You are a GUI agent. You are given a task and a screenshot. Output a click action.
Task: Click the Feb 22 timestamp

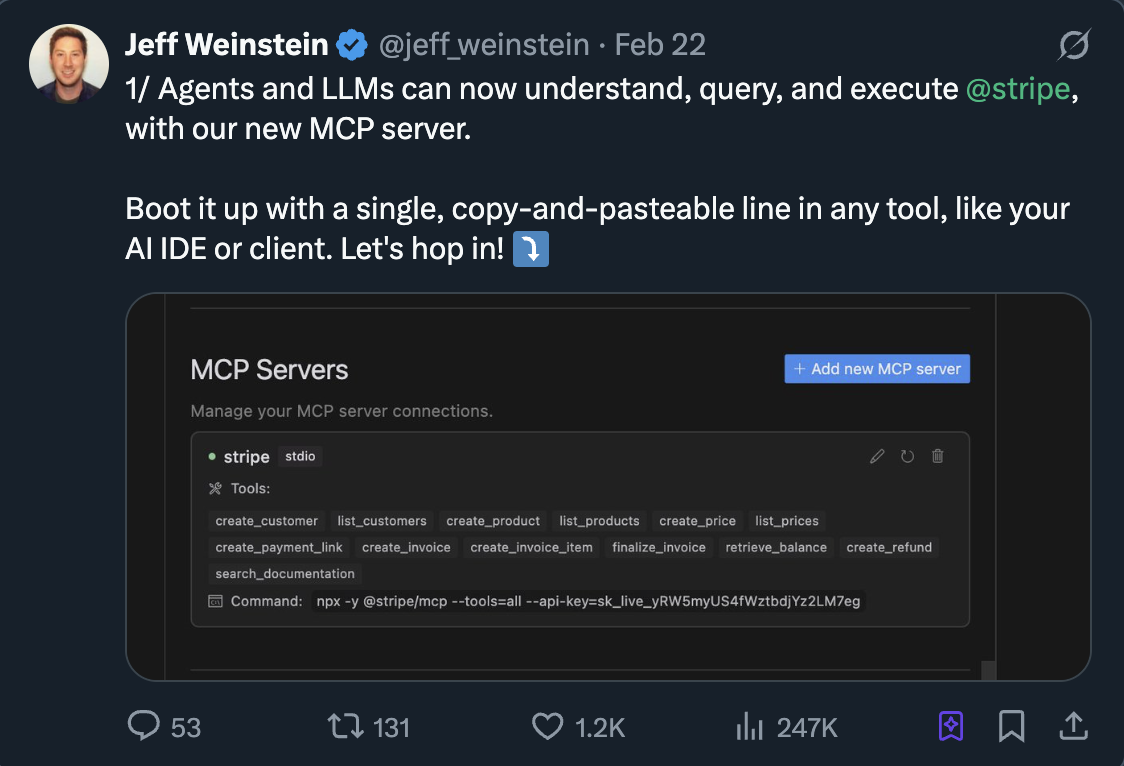[660, 45]
